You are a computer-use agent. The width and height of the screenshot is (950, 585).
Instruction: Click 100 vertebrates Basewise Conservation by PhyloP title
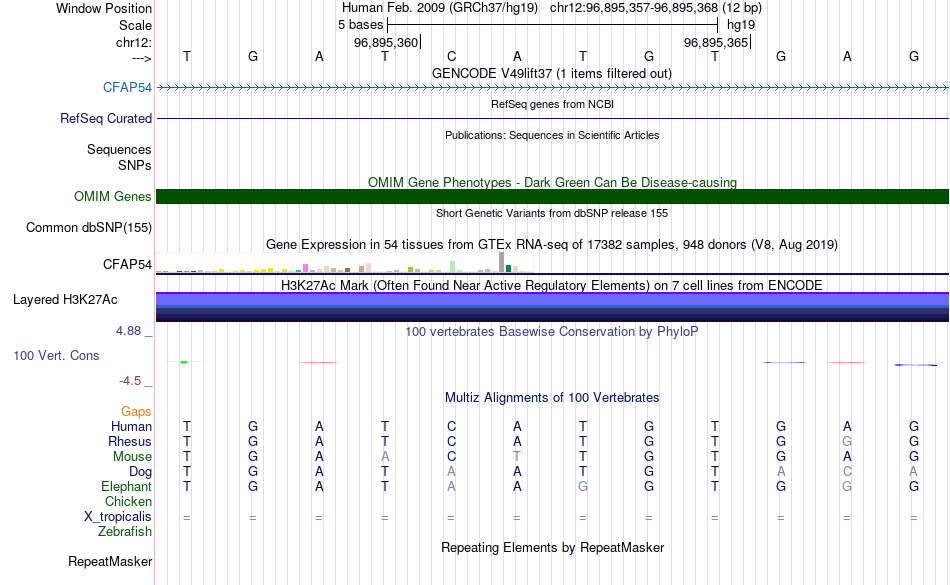coord(552,331)
